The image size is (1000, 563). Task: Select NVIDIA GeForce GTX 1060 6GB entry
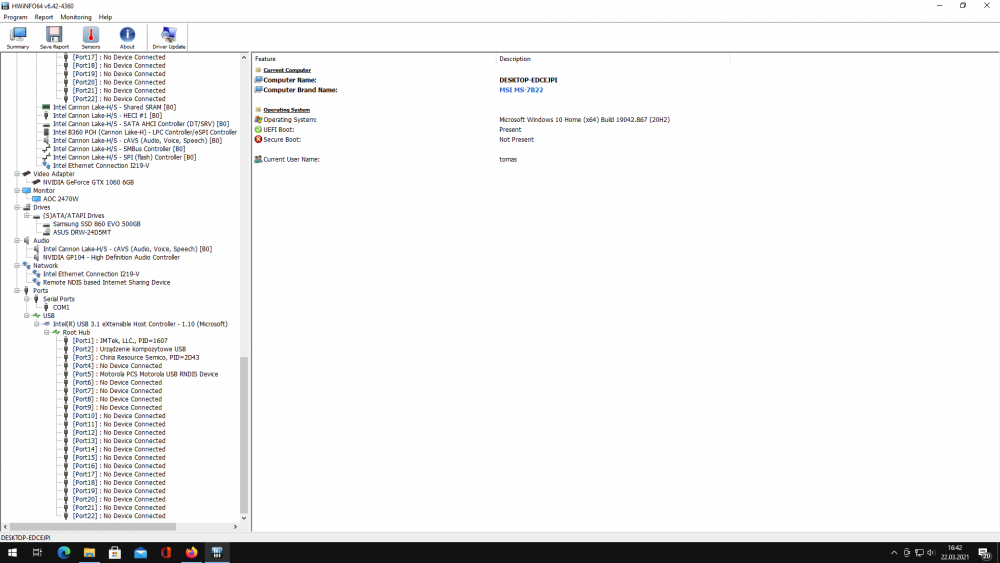(88, 182)
